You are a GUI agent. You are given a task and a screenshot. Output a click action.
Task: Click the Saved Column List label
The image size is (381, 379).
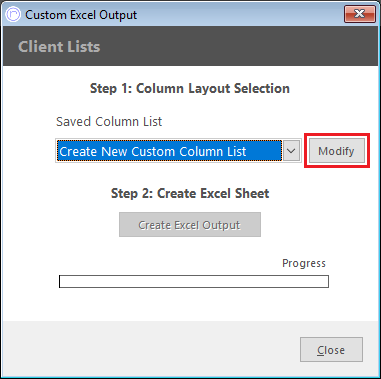pos(109,122)
